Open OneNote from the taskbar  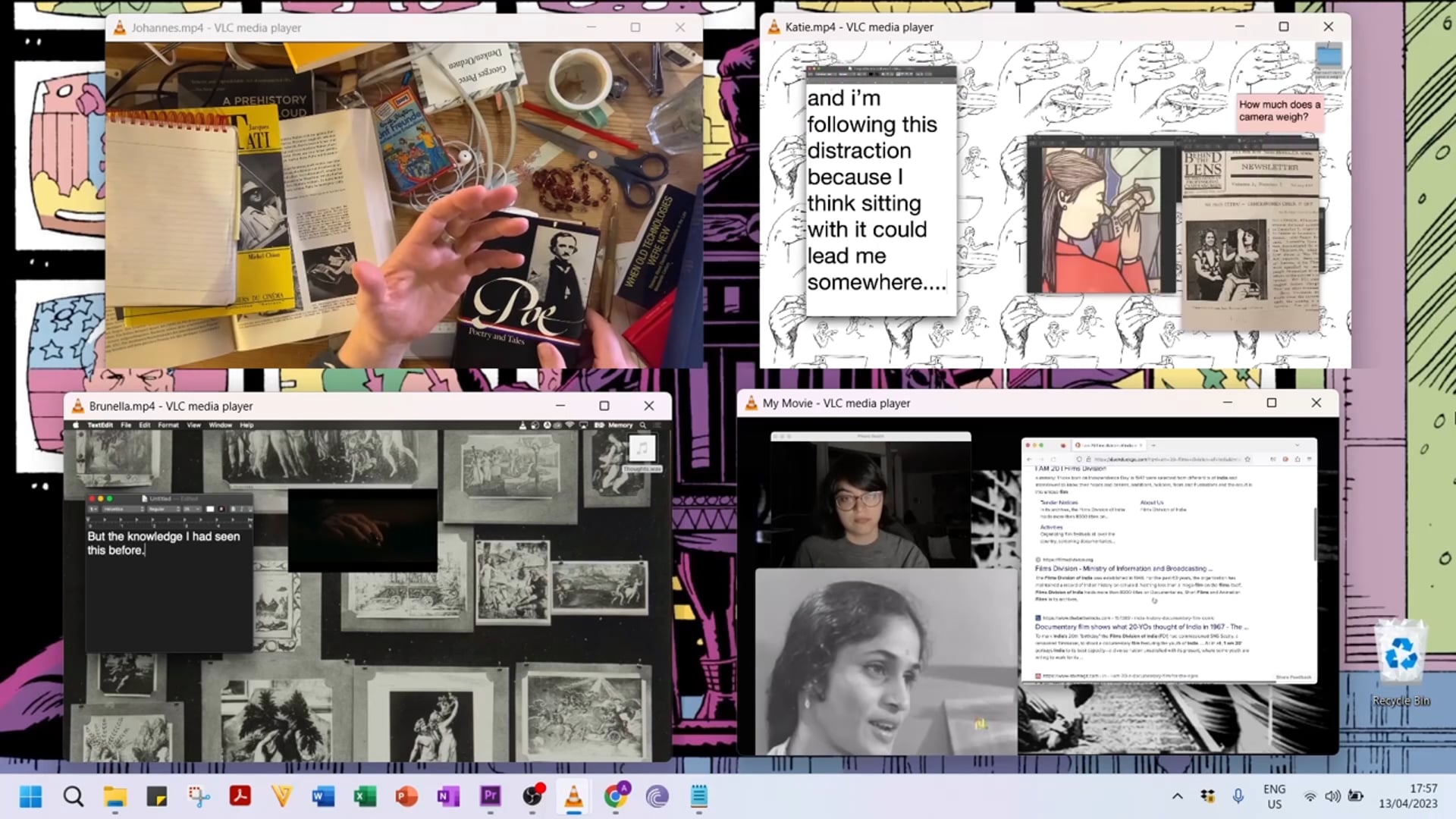[448, 796]
